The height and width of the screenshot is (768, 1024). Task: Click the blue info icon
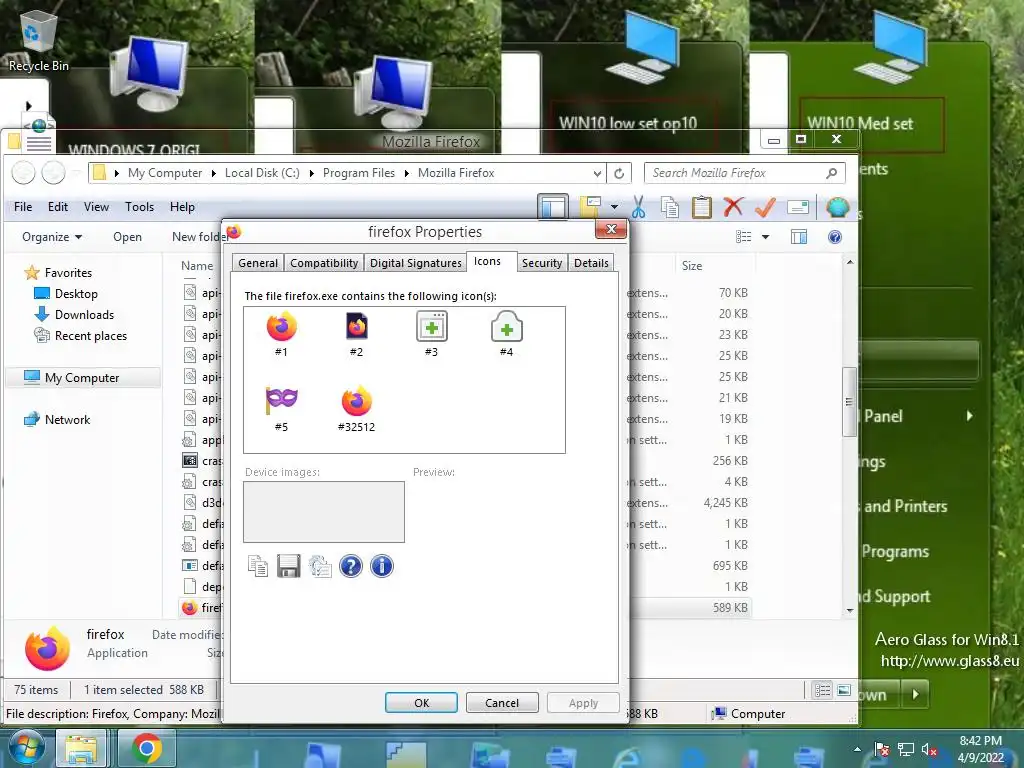(382, 566)
